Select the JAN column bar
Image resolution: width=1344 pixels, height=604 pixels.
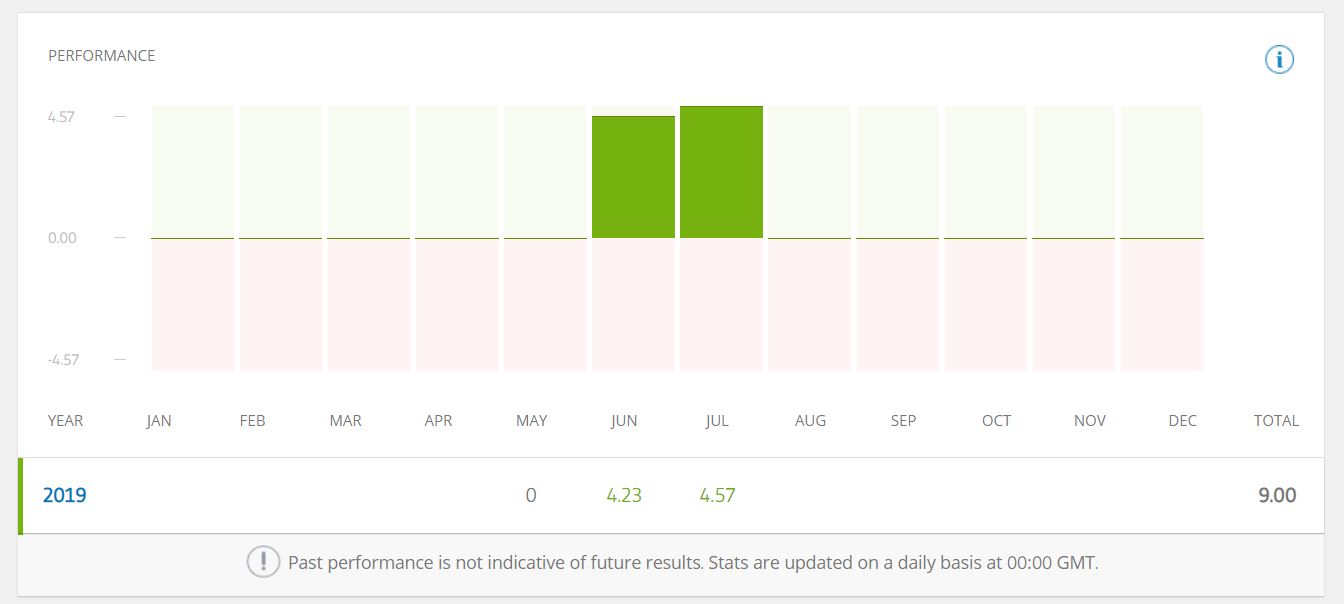click(193, 238)
